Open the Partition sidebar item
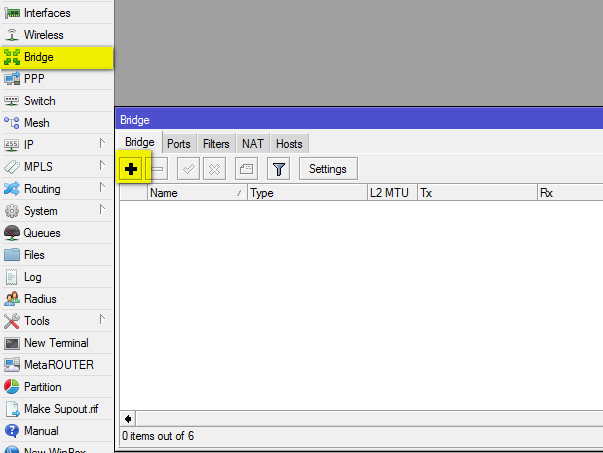The image size is (603, 453). (42, 387)
